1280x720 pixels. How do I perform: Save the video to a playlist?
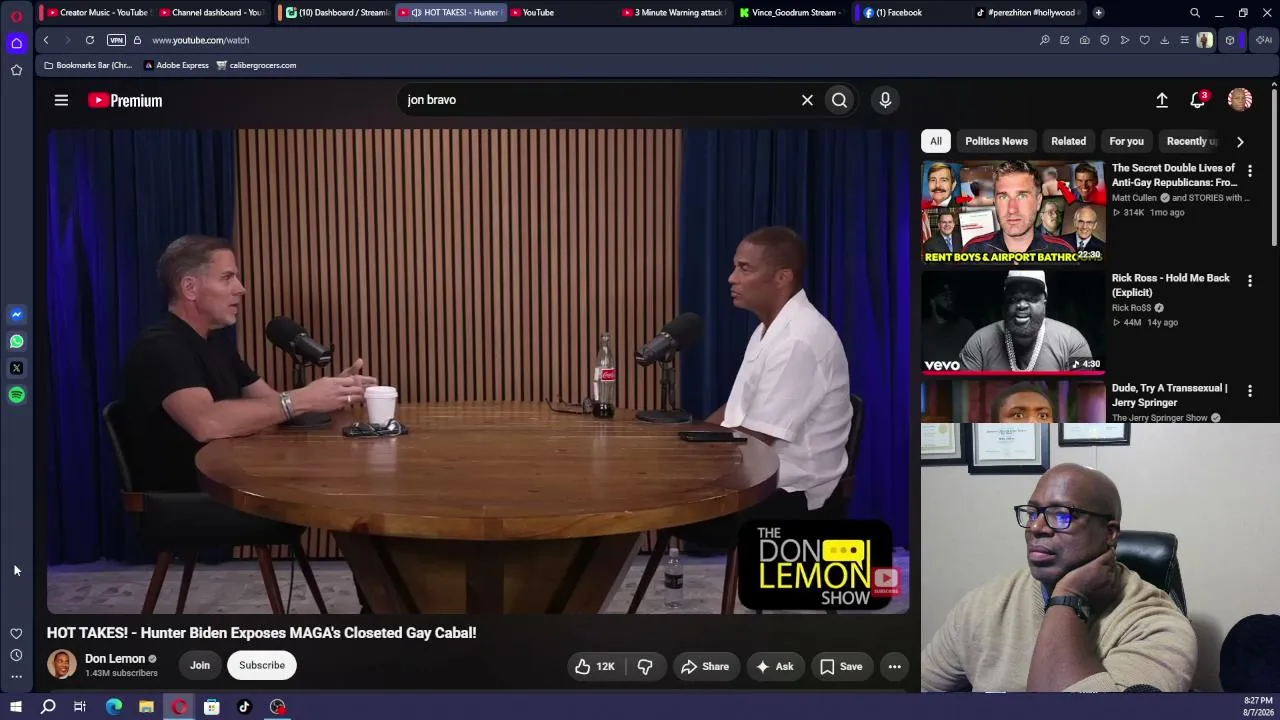(841, 666)
